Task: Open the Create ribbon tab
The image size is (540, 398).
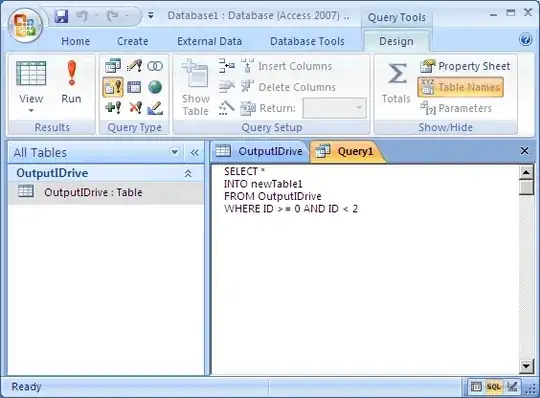Action: coord(133,41)
